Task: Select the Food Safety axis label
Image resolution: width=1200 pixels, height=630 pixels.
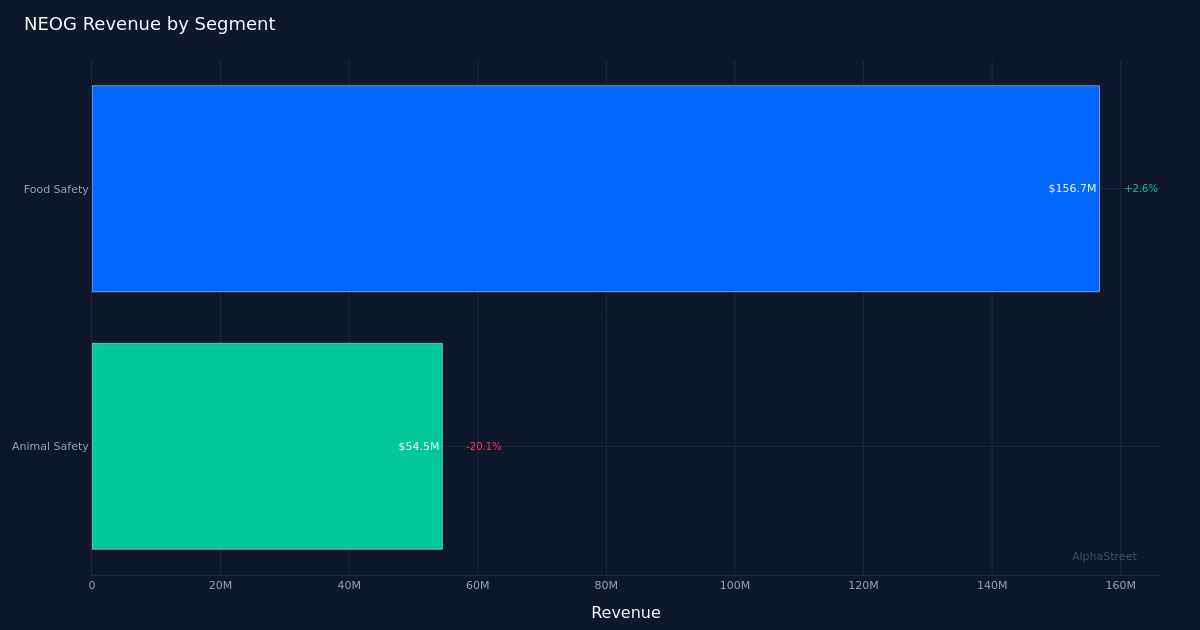Action: pos(55,189)
